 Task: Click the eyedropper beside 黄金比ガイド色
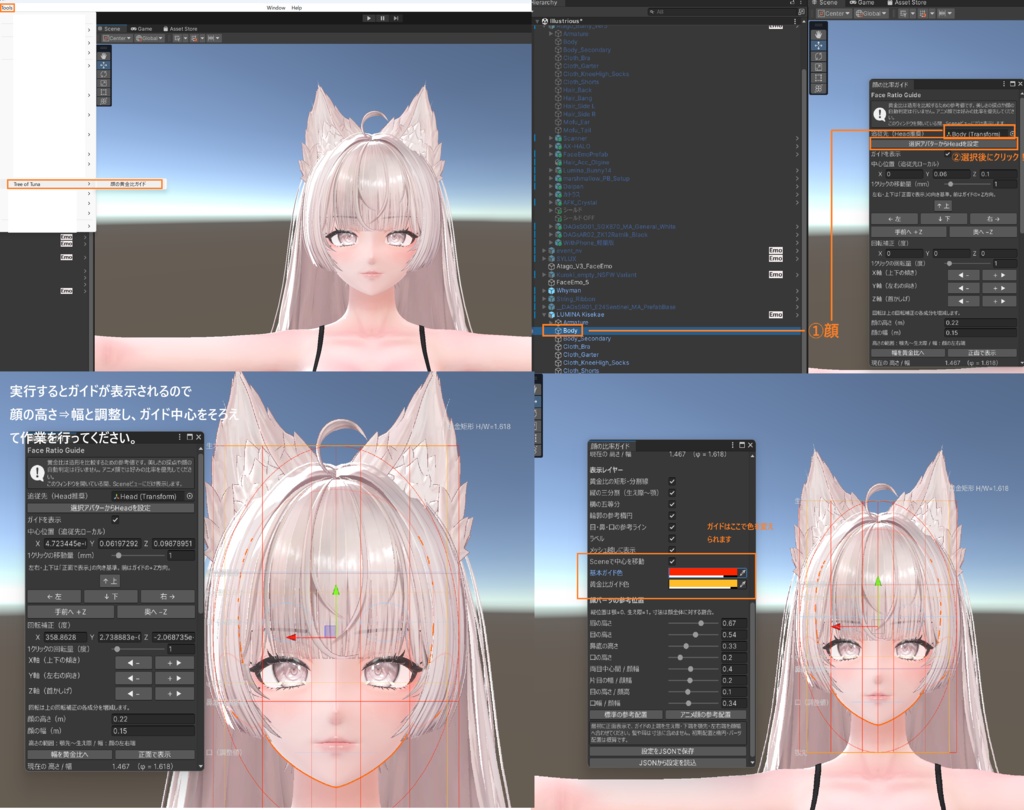point(742,584)
